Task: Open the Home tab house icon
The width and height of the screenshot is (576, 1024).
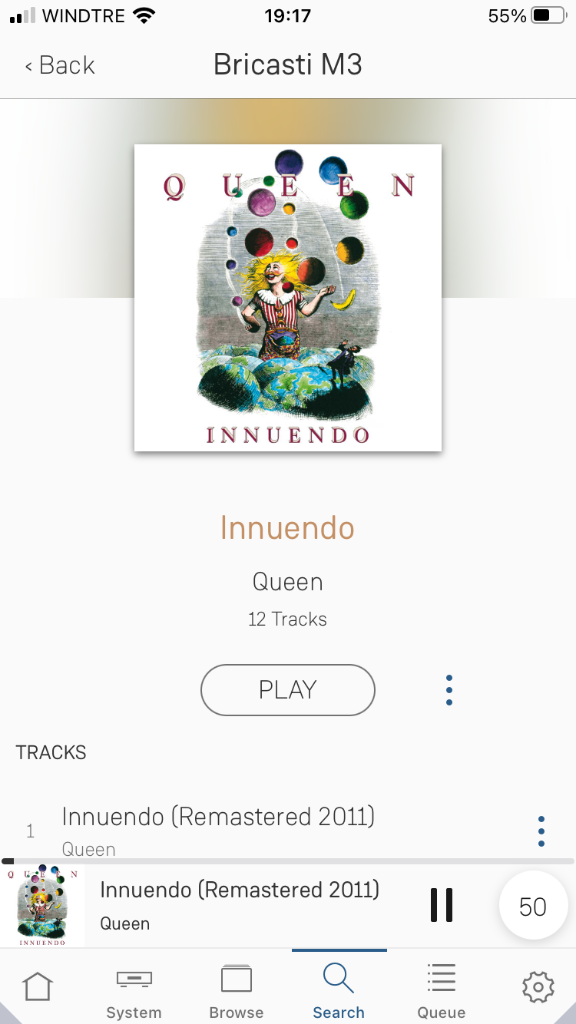Action: (37, 987)
